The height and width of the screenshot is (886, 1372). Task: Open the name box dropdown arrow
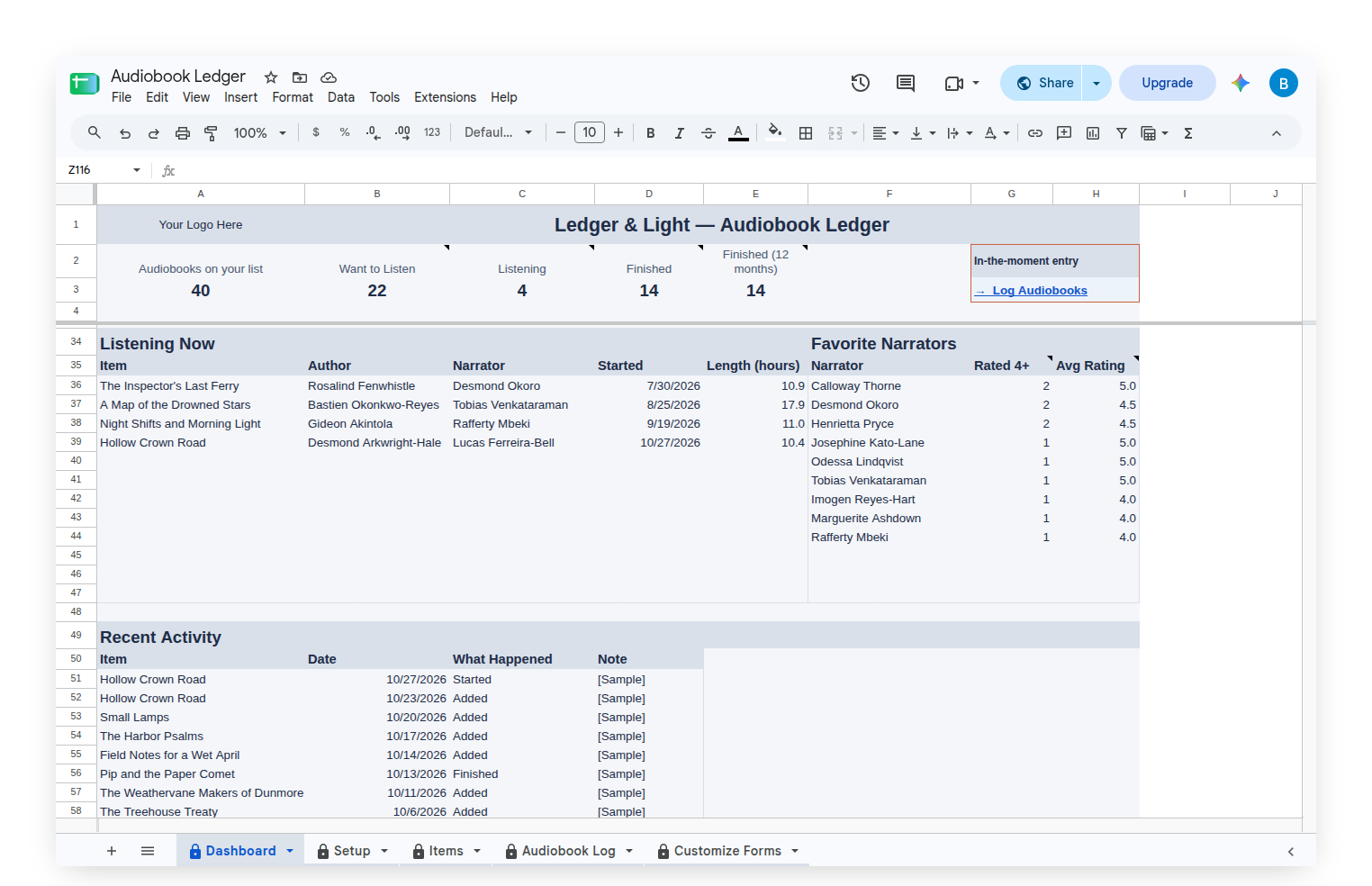tap(137, 170)
